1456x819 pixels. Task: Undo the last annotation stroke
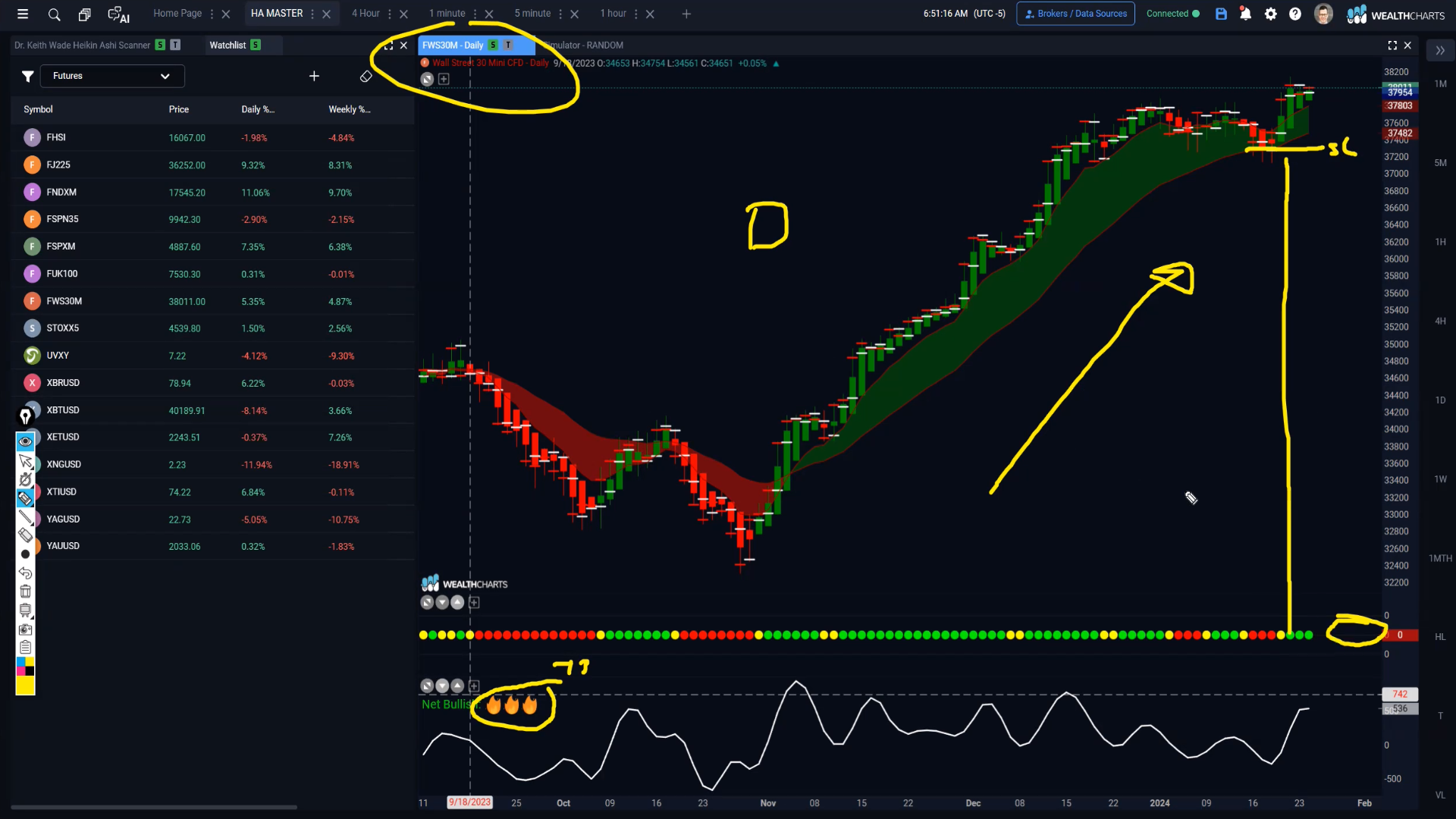pyautogui.click(x=25, y=573)
